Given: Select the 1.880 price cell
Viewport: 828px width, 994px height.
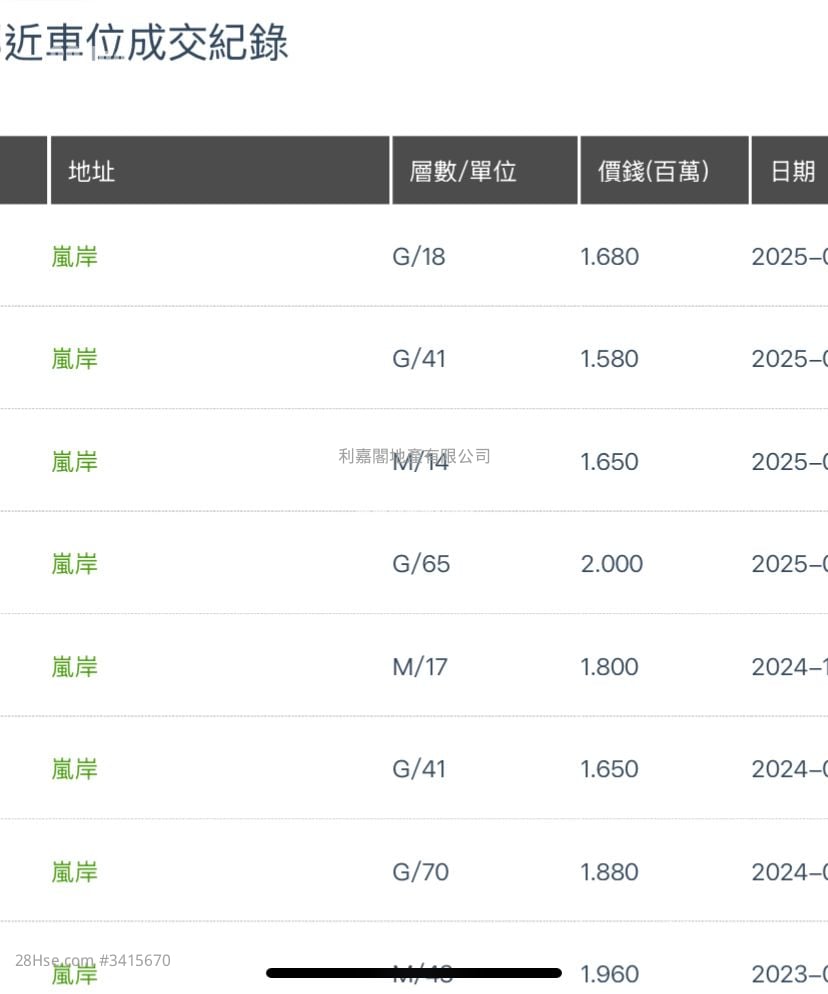Looking at the screenshot, I should pos(609,872).
